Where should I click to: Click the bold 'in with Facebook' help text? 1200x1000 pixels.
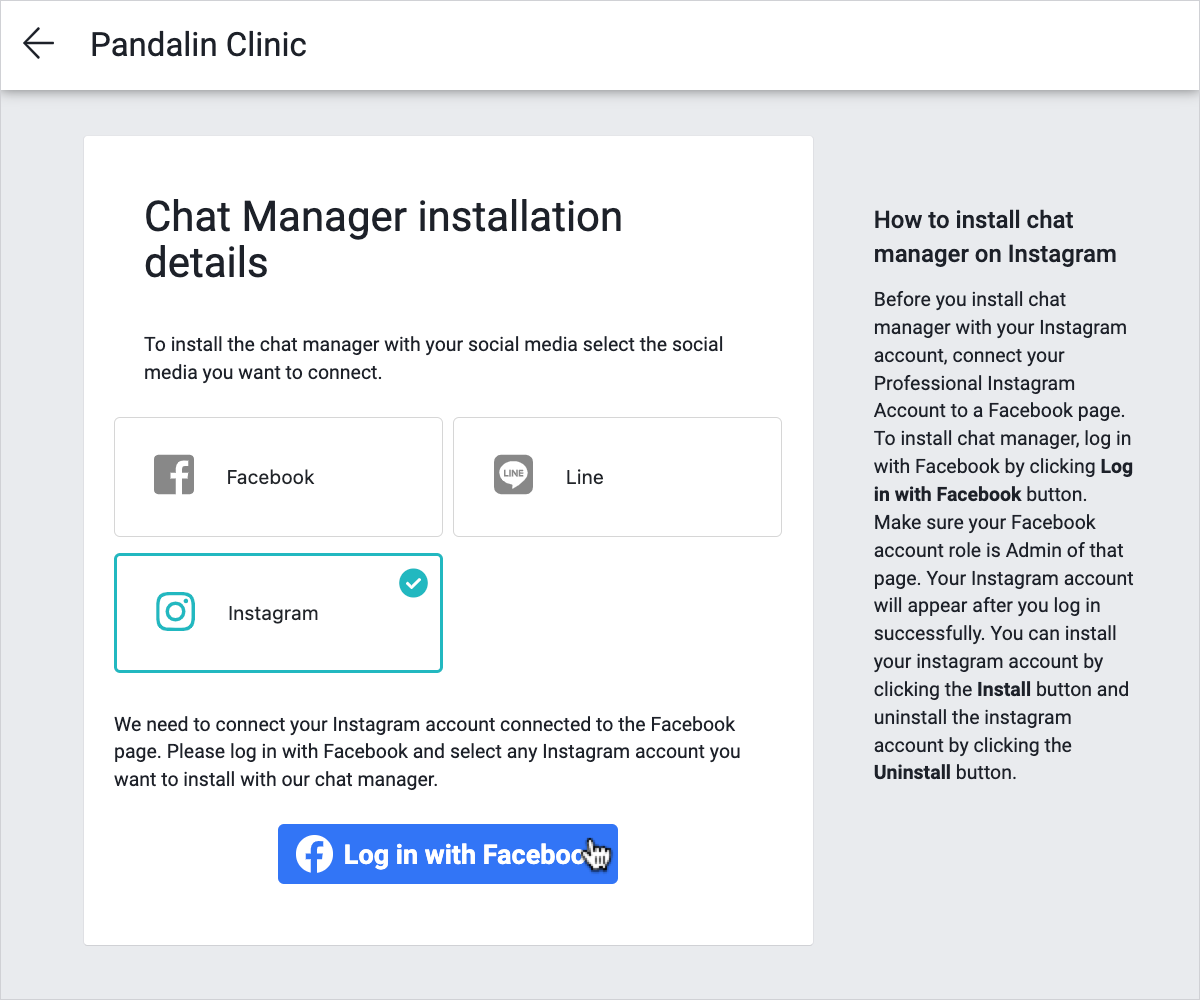[947, 494]
